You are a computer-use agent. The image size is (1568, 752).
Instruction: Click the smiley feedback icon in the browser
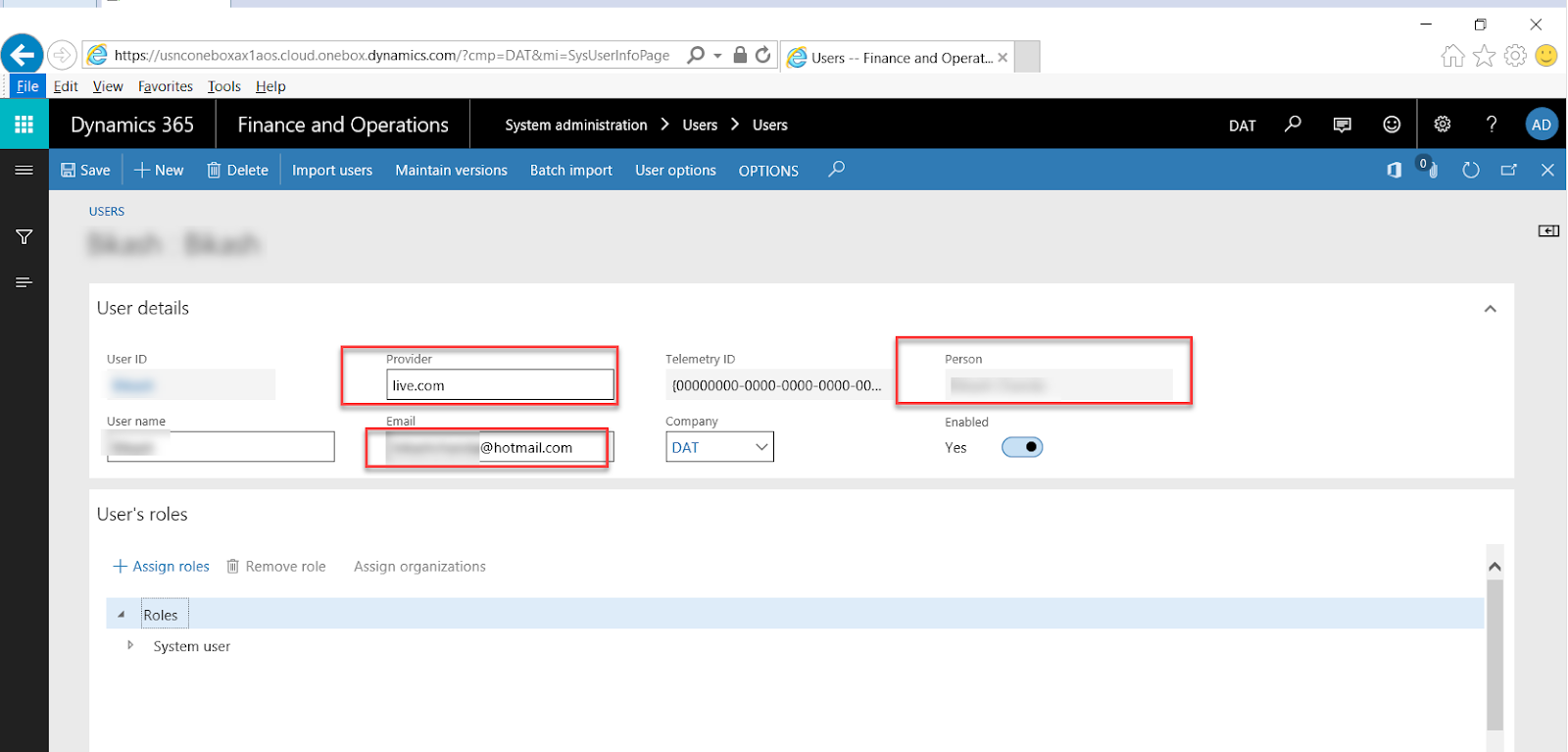(x=1546, y=56)
